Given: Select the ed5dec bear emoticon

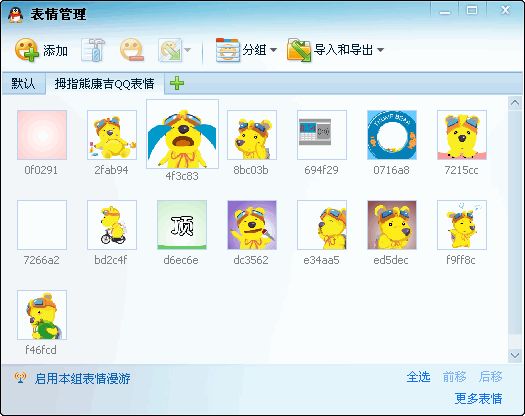Looking at the screenshot, I should [x=392, y=225].
